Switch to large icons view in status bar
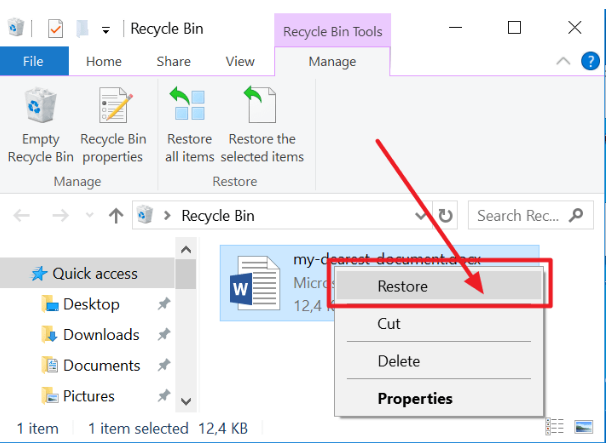 point(582,427)
